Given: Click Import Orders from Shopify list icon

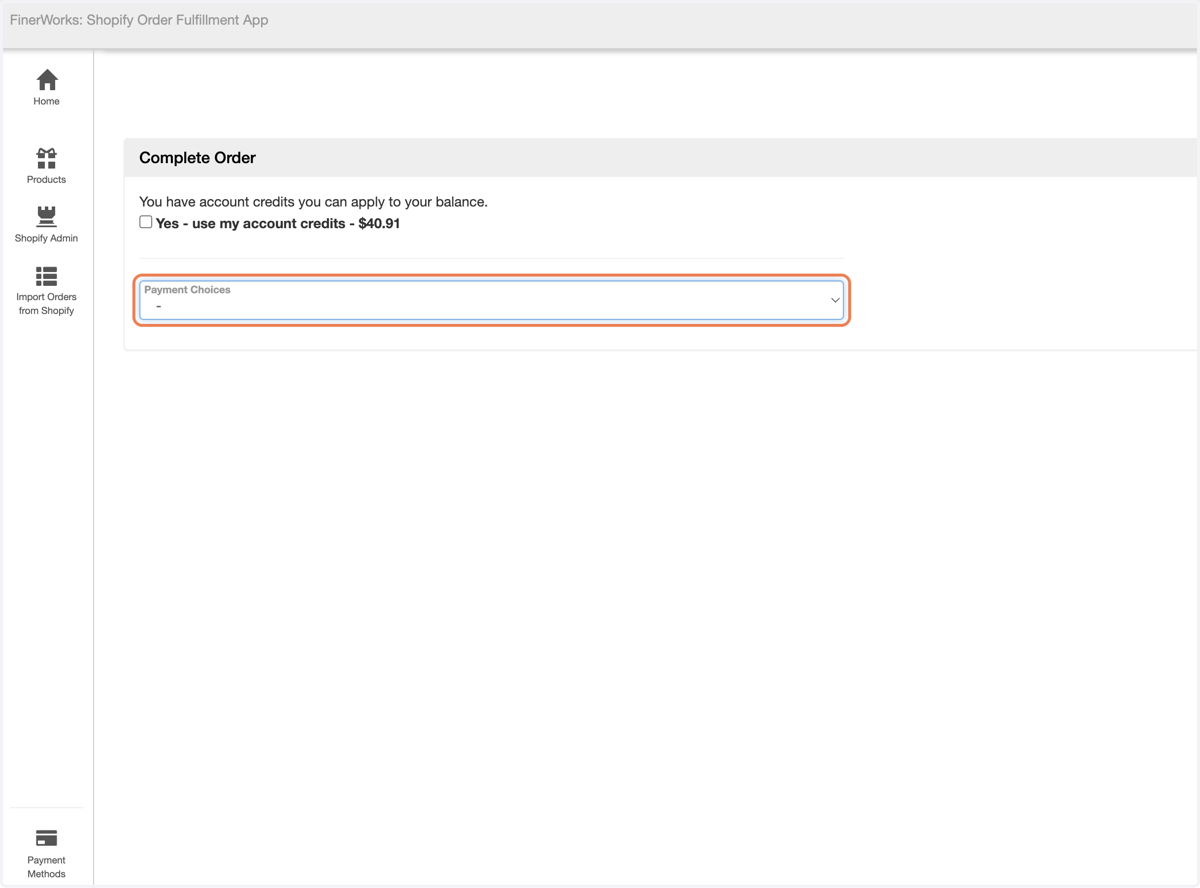Looking at the screenshot, I should 47,276.
